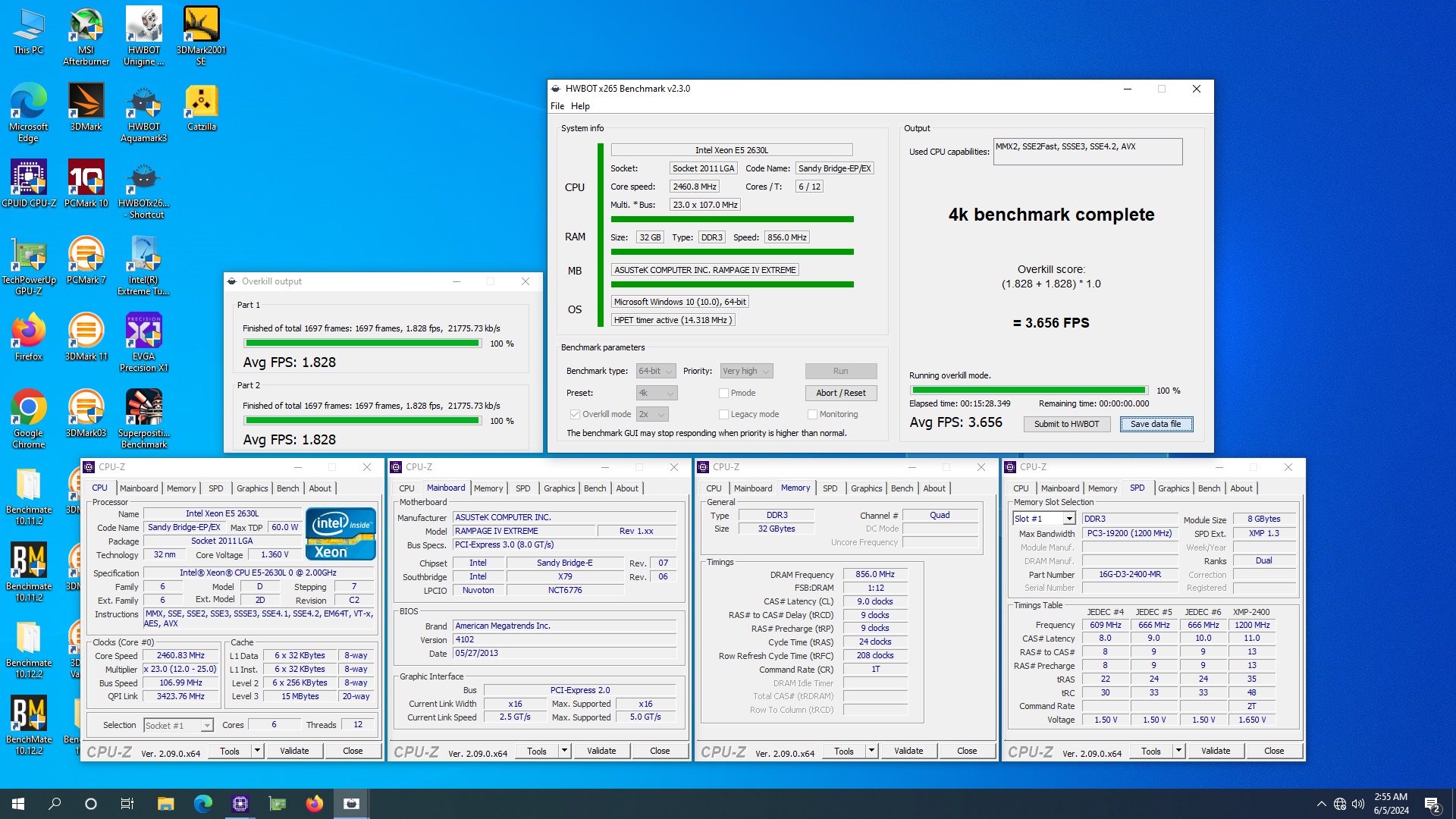Screen dimensions: 1456x819
Task: Open the PCMark 10 desktop icon
Action: click(86, 184)
